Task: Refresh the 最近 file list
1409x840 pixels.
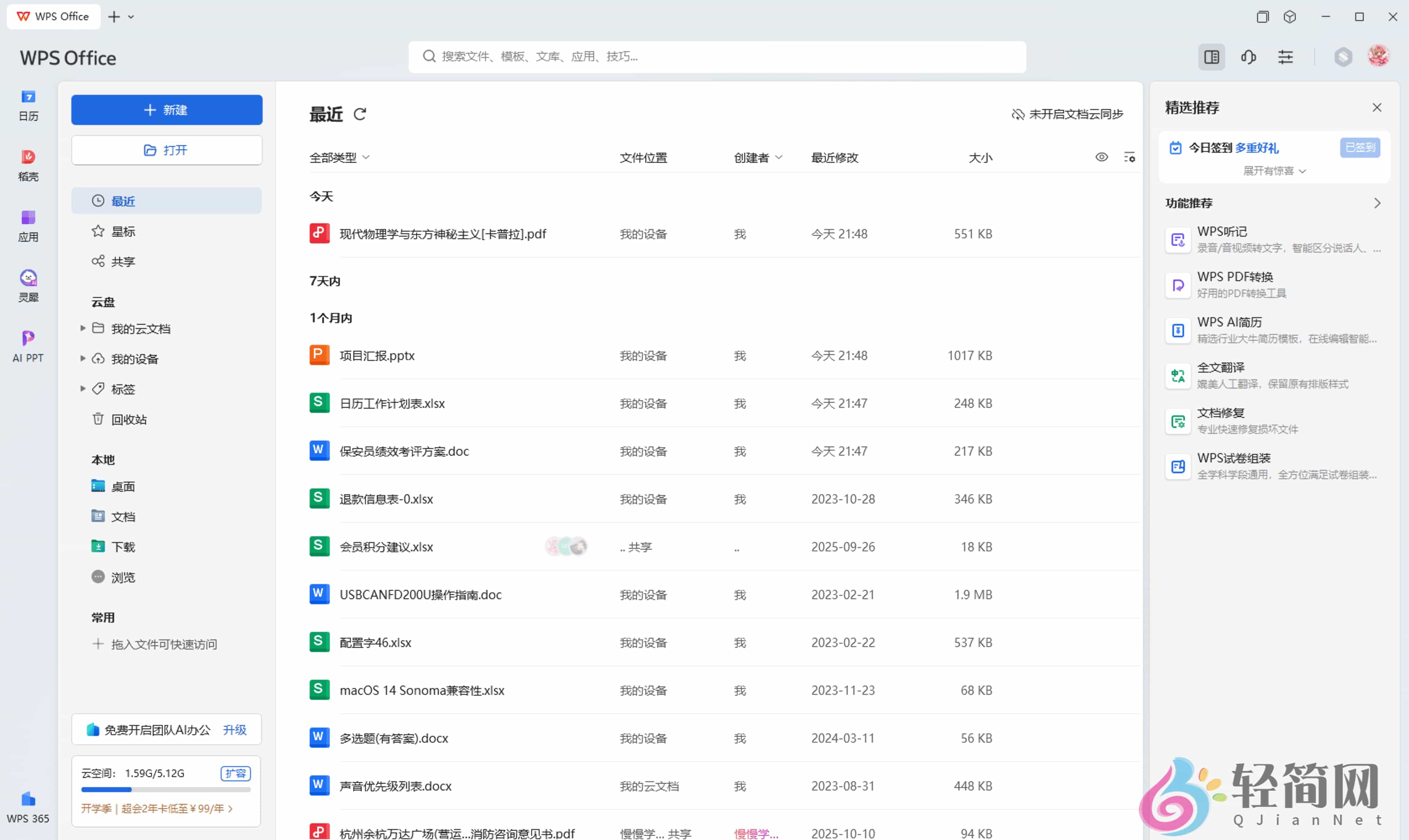Action: 360,114
